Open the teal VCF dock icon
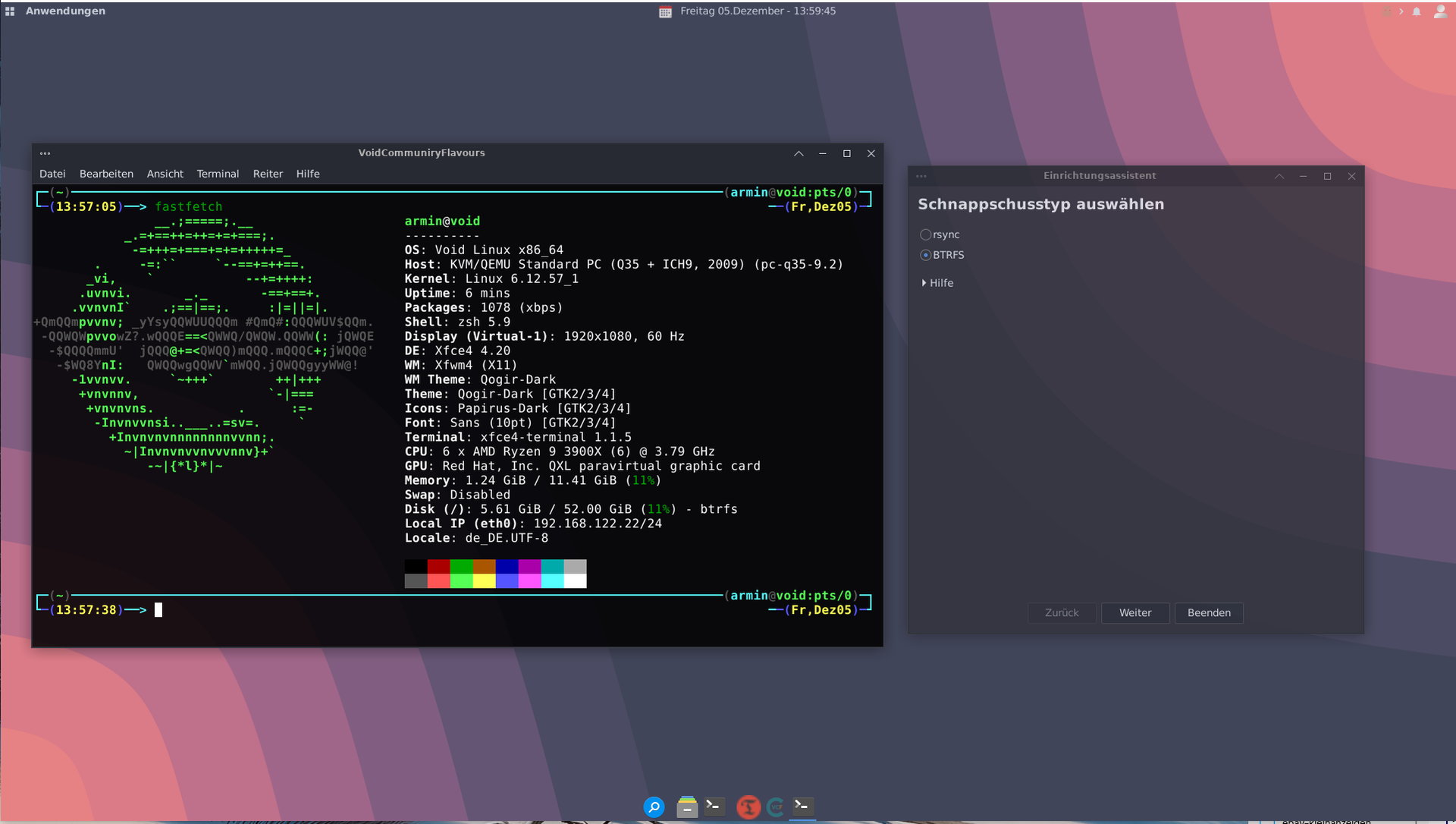Viewport: 1456px width, 824px height. point(775,807)
